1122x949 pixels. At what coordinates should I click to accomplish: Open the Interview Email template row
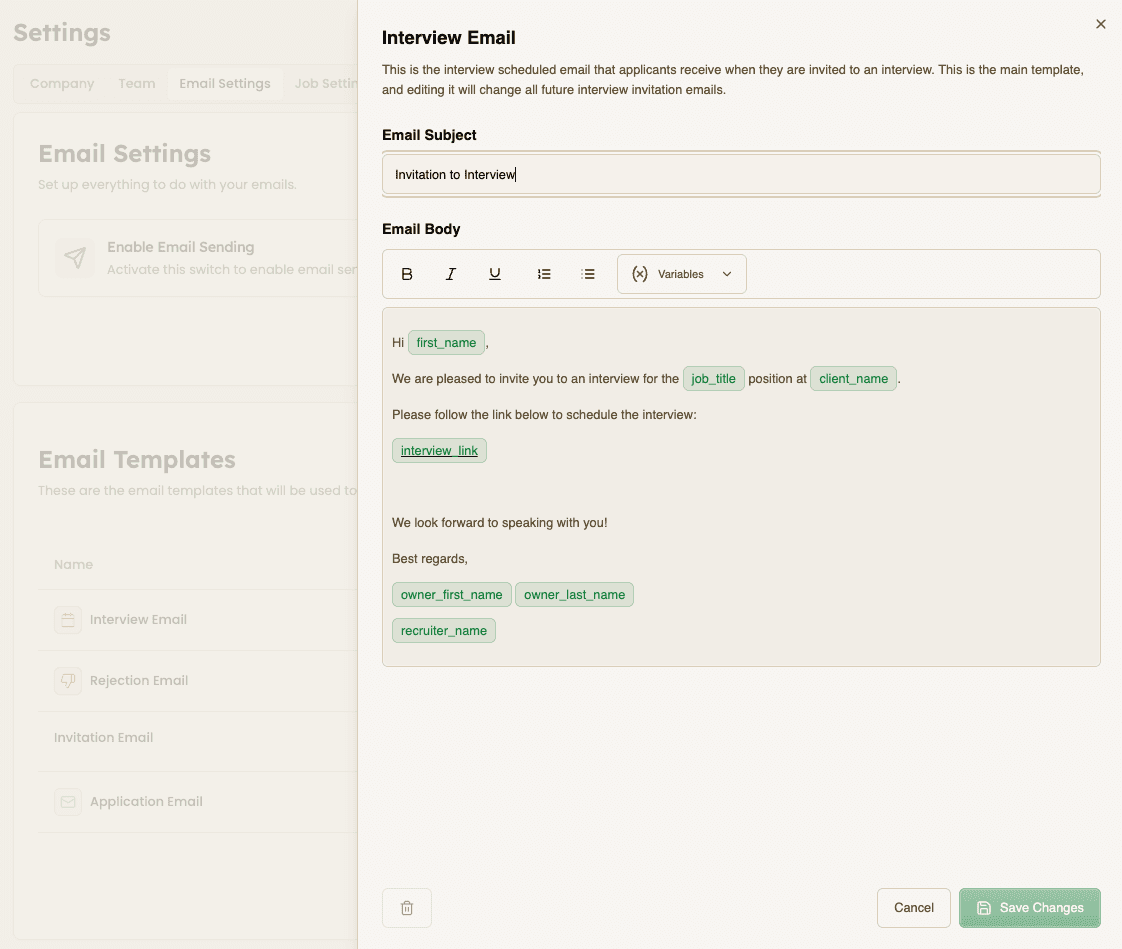tap(197, 620)
